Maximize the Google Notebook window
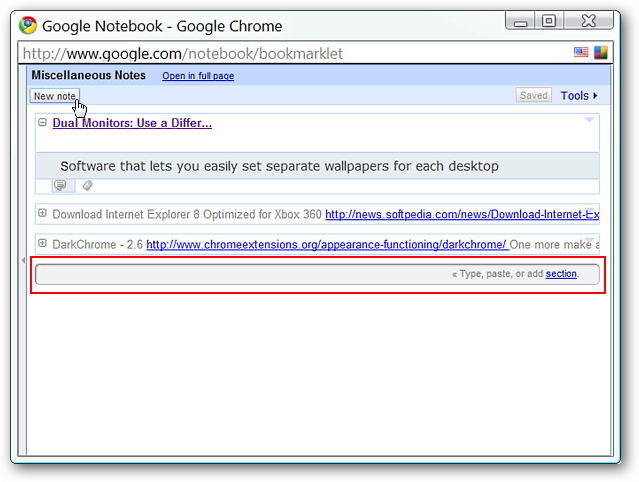 click(x=549, y=21)
